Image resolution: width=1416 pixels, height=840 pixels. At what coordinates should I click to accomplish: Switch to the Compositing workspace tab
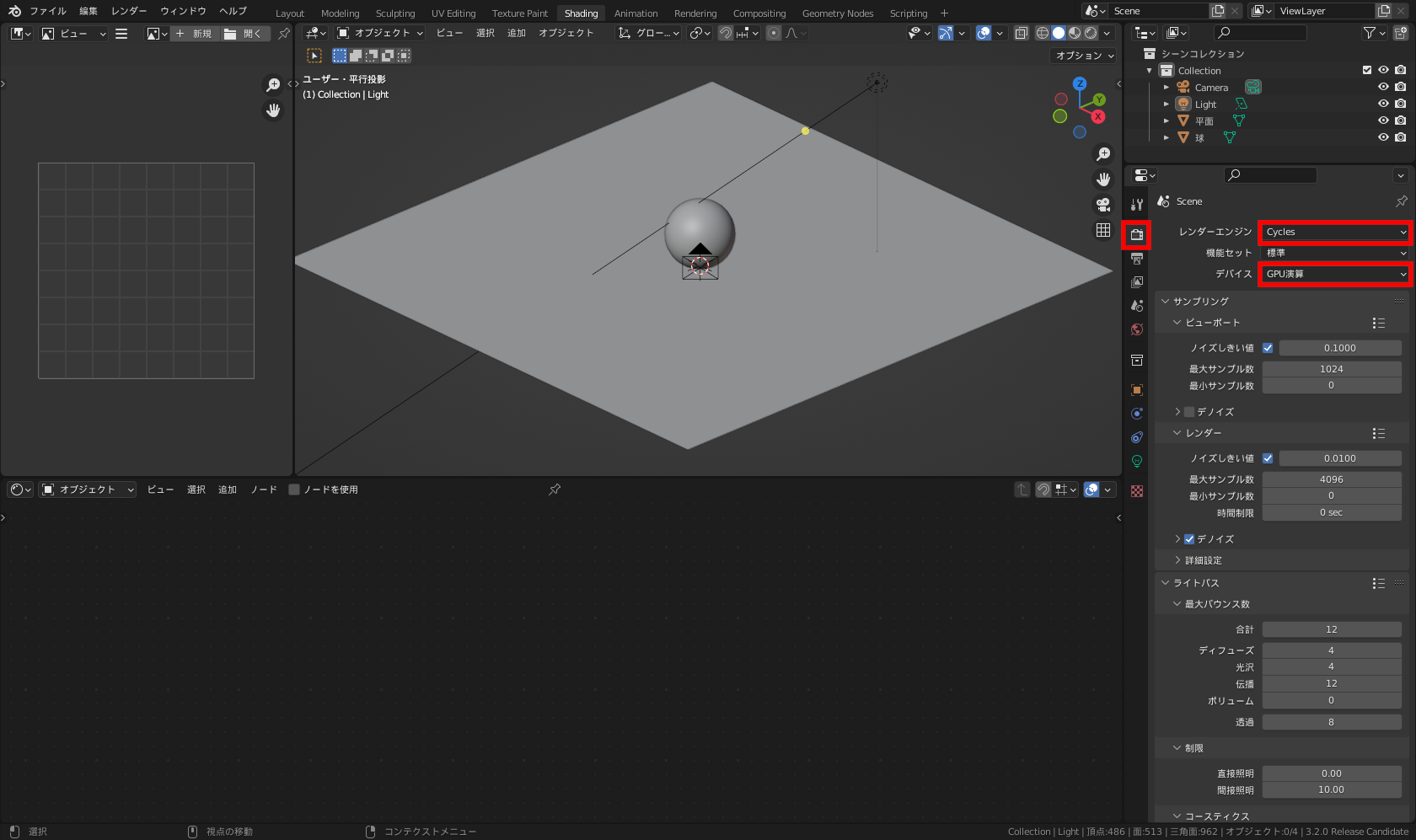[x=759, y=13]
